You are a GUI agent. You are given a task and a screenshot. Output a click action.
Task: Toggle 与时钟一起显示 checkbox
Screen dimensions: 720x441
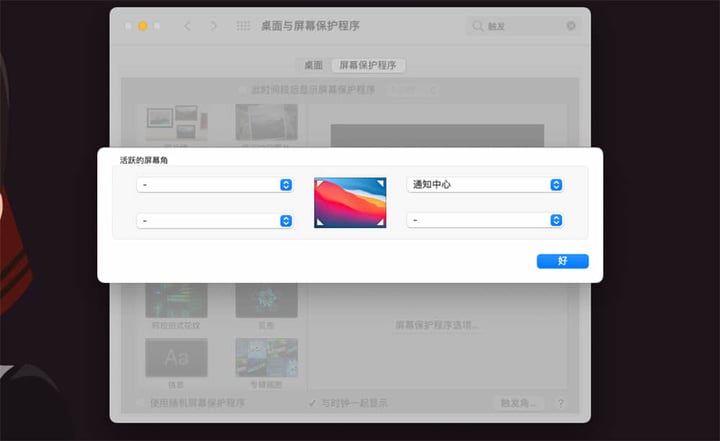pos(313,403)
